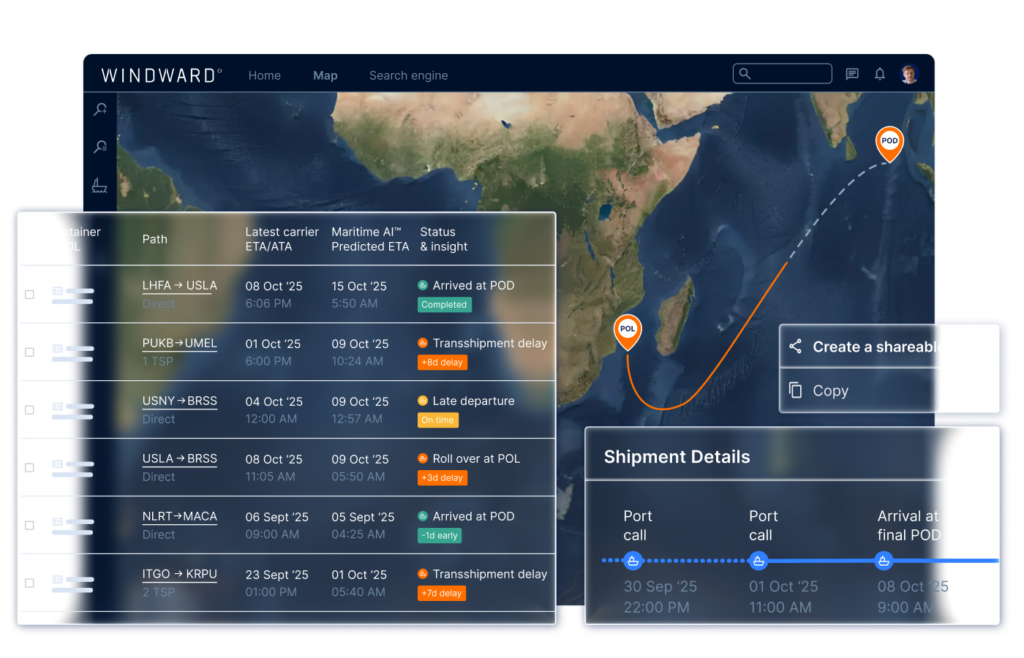Viewport: 1024px width, 658px height.
Task: Select the top sidebar search tool icon
Action: [x=100, y=109]
